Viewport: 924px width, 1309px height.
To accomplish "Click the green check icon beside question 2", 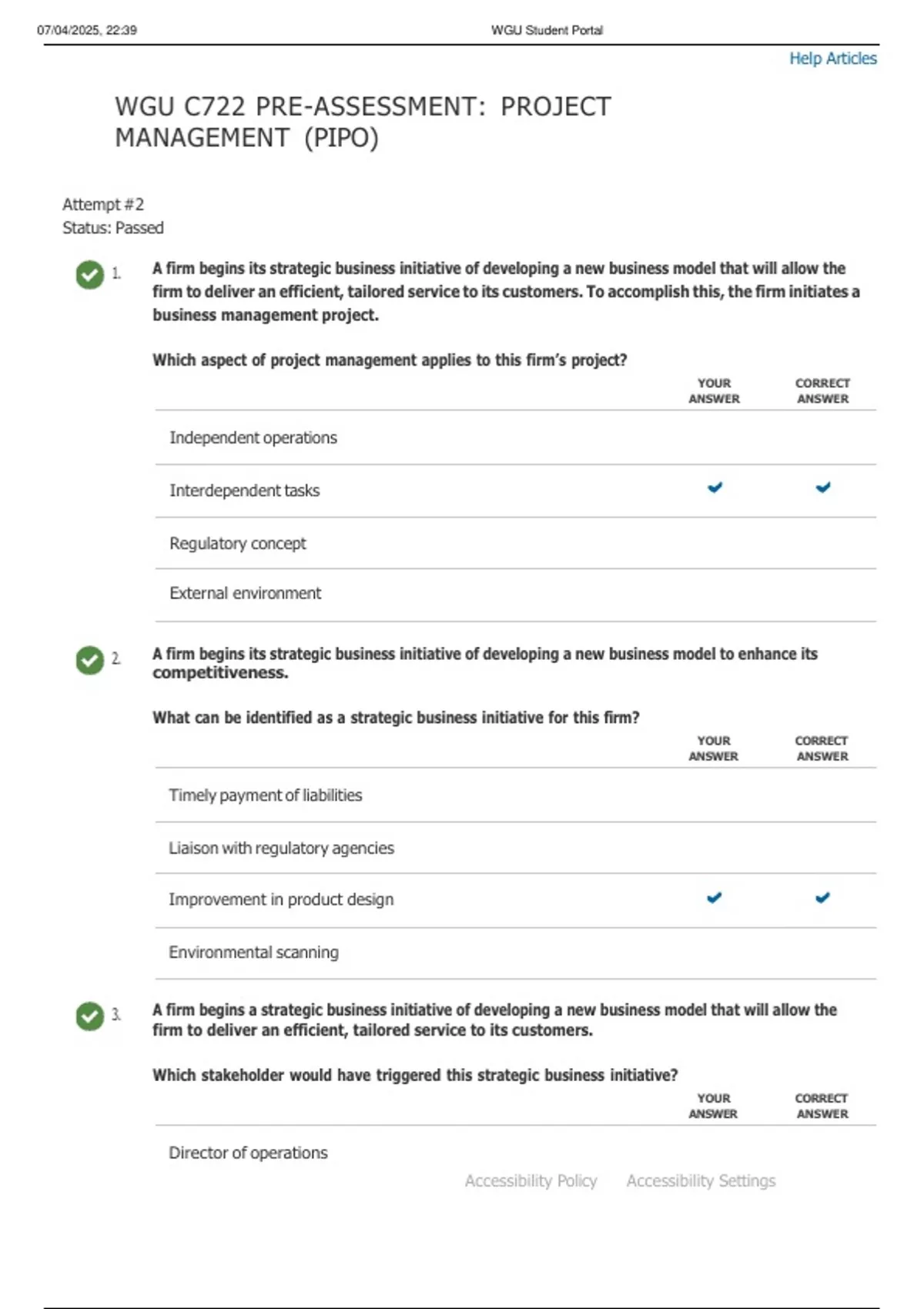I will pos(90,660).
